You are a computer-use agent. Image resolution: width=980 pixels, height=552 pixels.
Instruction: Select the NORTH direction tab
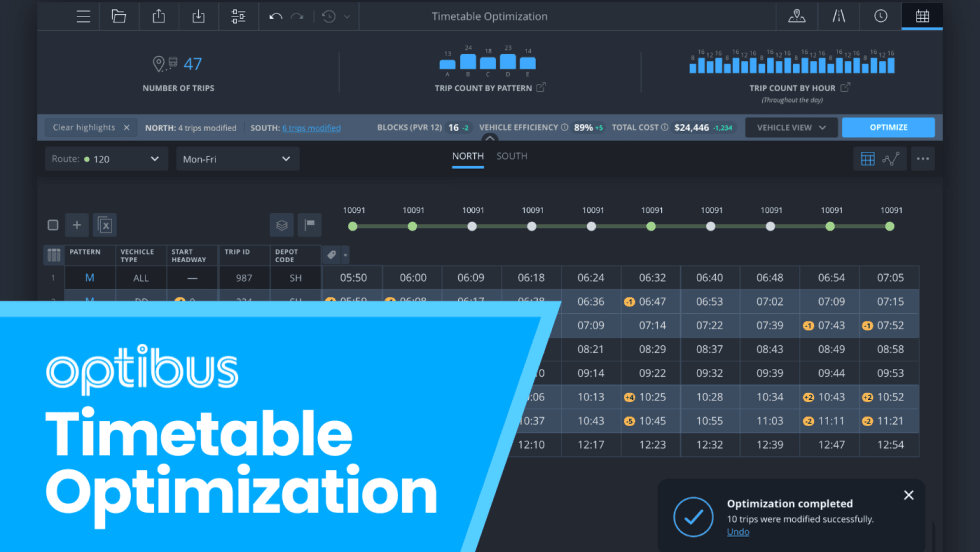(467, 156)
